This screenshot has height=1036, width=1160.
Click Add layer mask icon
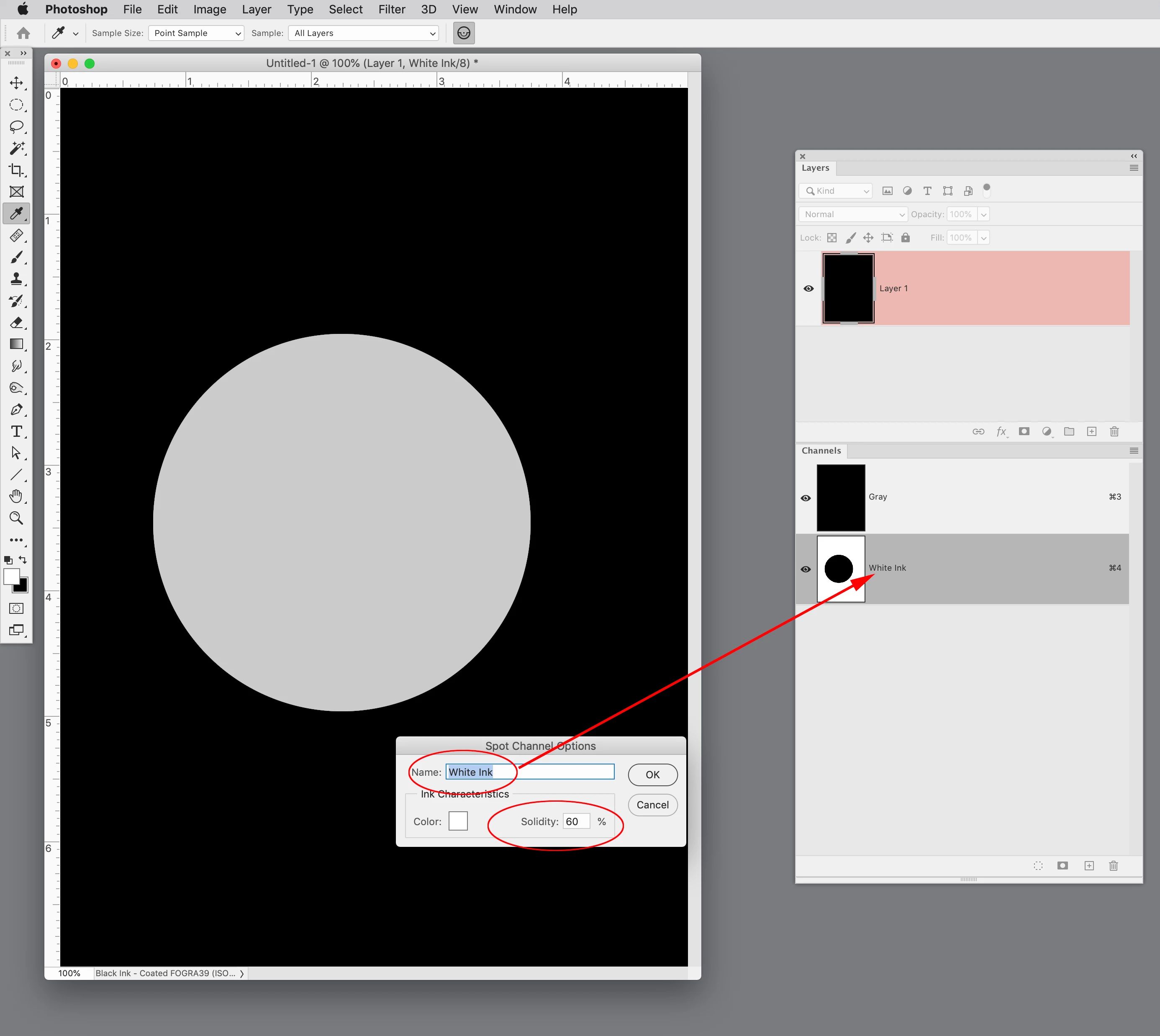(1024, 431)
